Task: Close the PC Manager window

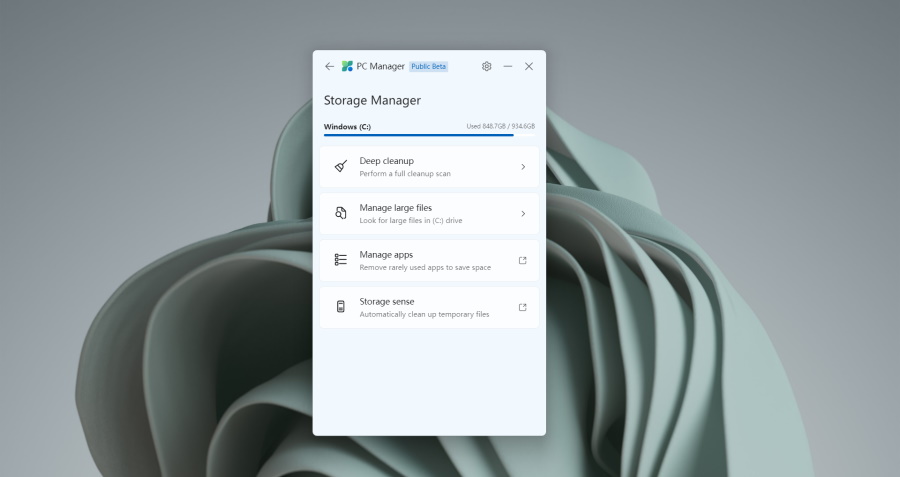Action: tap(529, 67)
